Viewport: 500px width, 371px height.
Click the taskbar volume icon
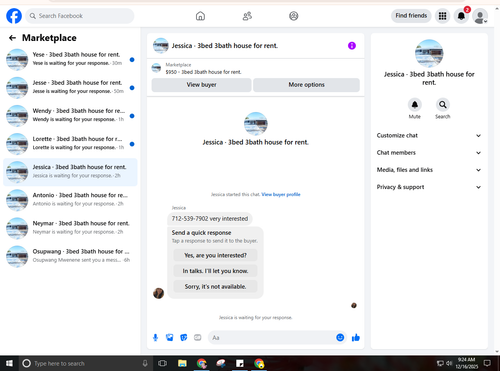(449, 363)
